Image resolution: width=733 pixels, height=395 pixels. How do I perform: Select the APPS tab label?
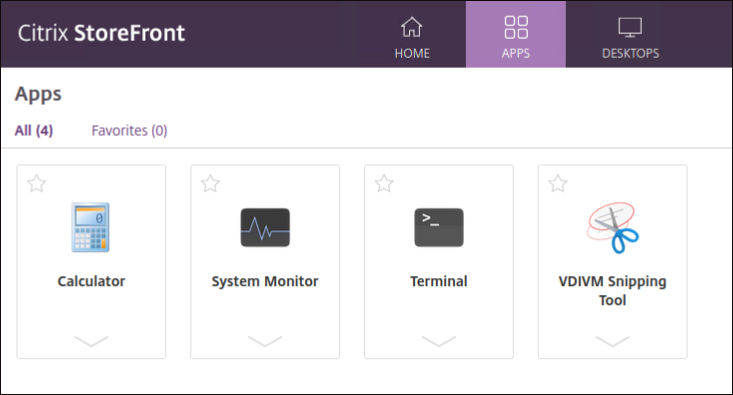(516, 53)
